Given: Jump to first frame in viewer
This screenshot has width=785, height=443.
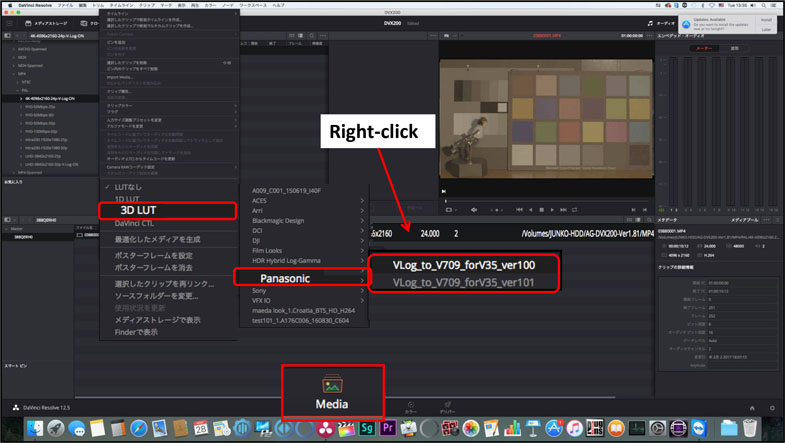Looking at the screenshot, I should point(519,210).
